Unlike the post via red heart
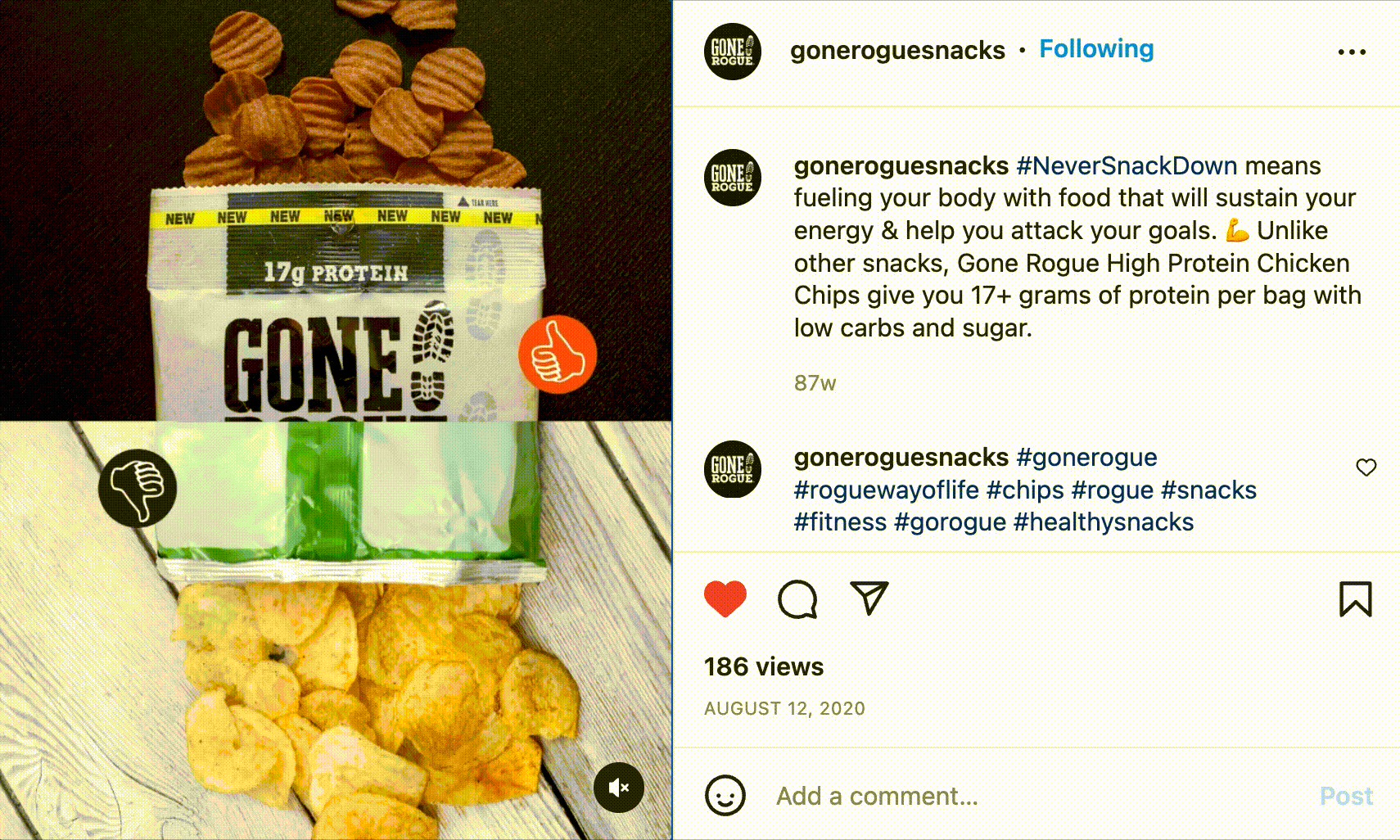This screenshot has height=840, width=1400. pos(725,598)
